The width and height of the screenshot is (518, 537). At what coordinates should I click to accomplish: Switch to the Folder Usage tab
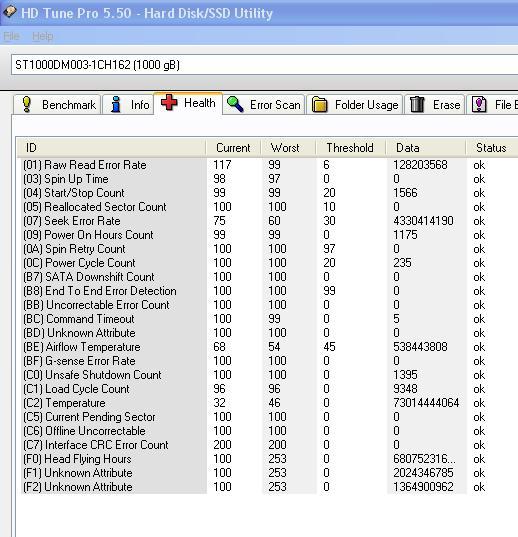click(x=354, y=104)
